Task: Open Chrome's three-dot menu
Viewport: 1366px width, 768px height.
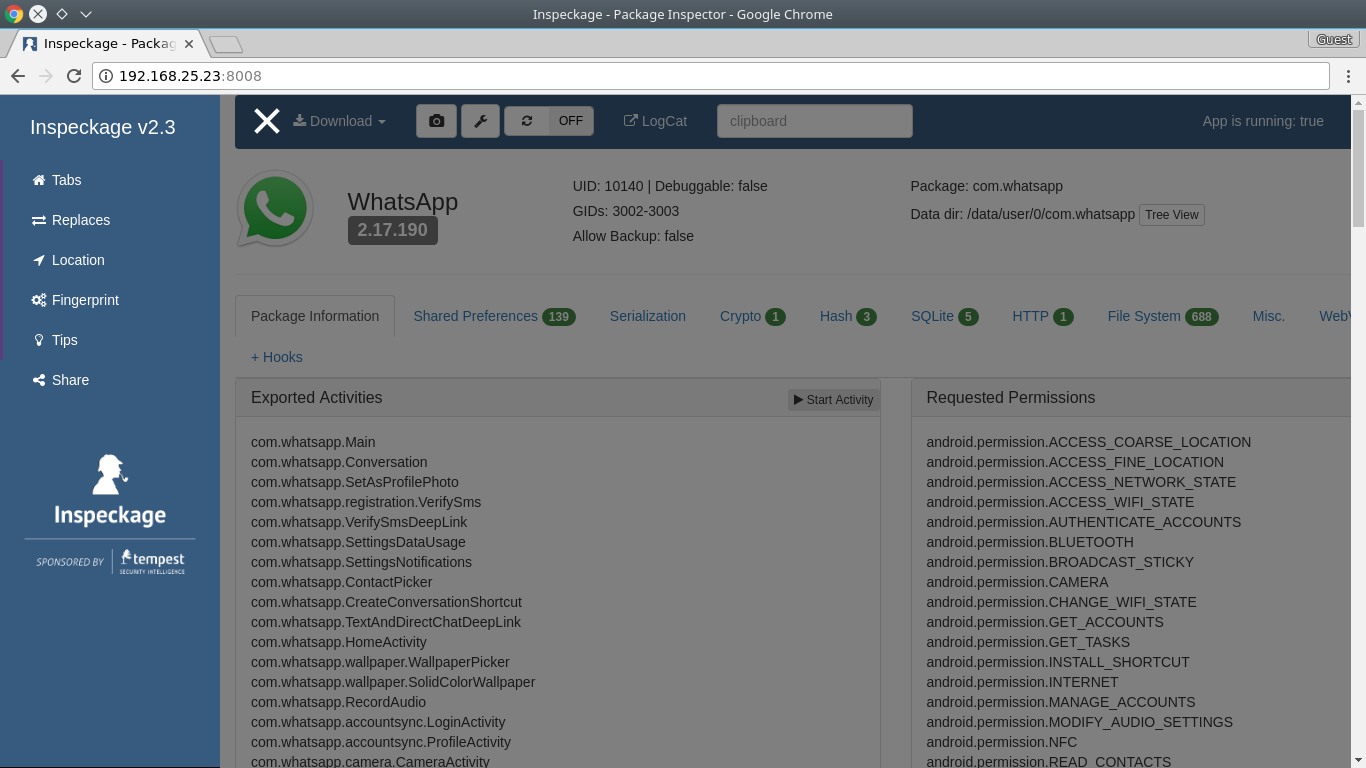Action: click(1347, 76)
